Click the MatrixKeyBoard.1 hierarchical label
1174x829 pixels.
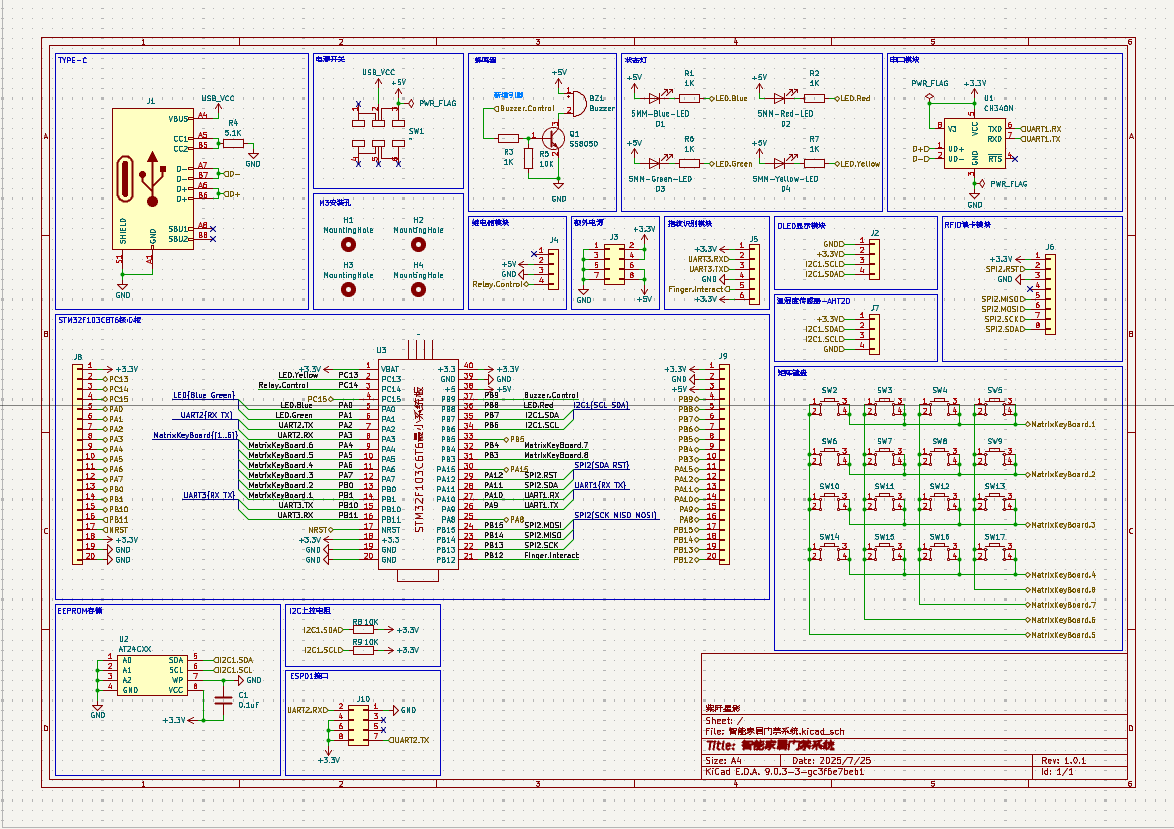point(1060,425)
